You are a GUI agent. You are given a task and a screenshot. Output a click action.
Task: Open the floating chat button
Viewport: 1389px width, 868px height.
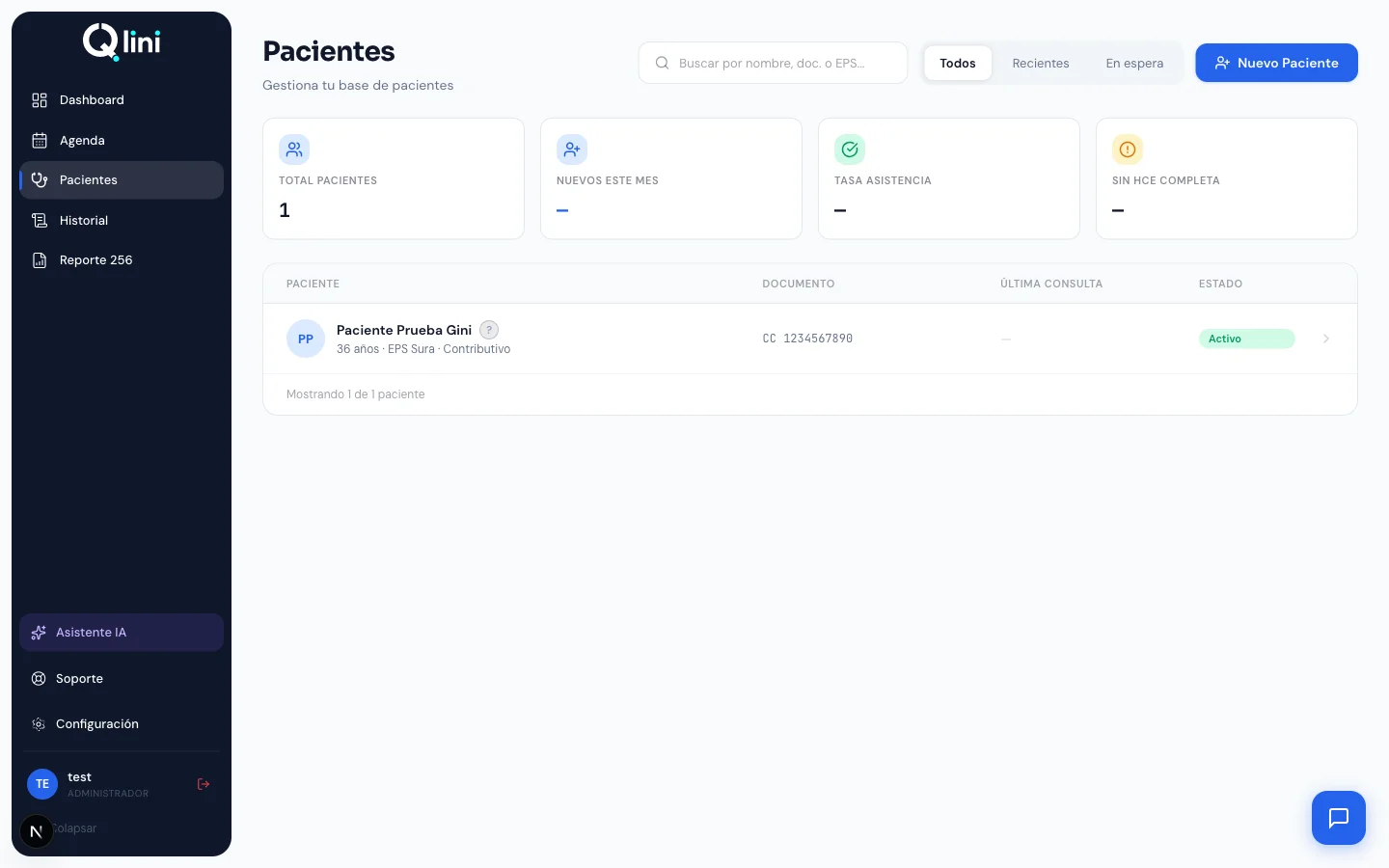click(x=1339, y=818)
